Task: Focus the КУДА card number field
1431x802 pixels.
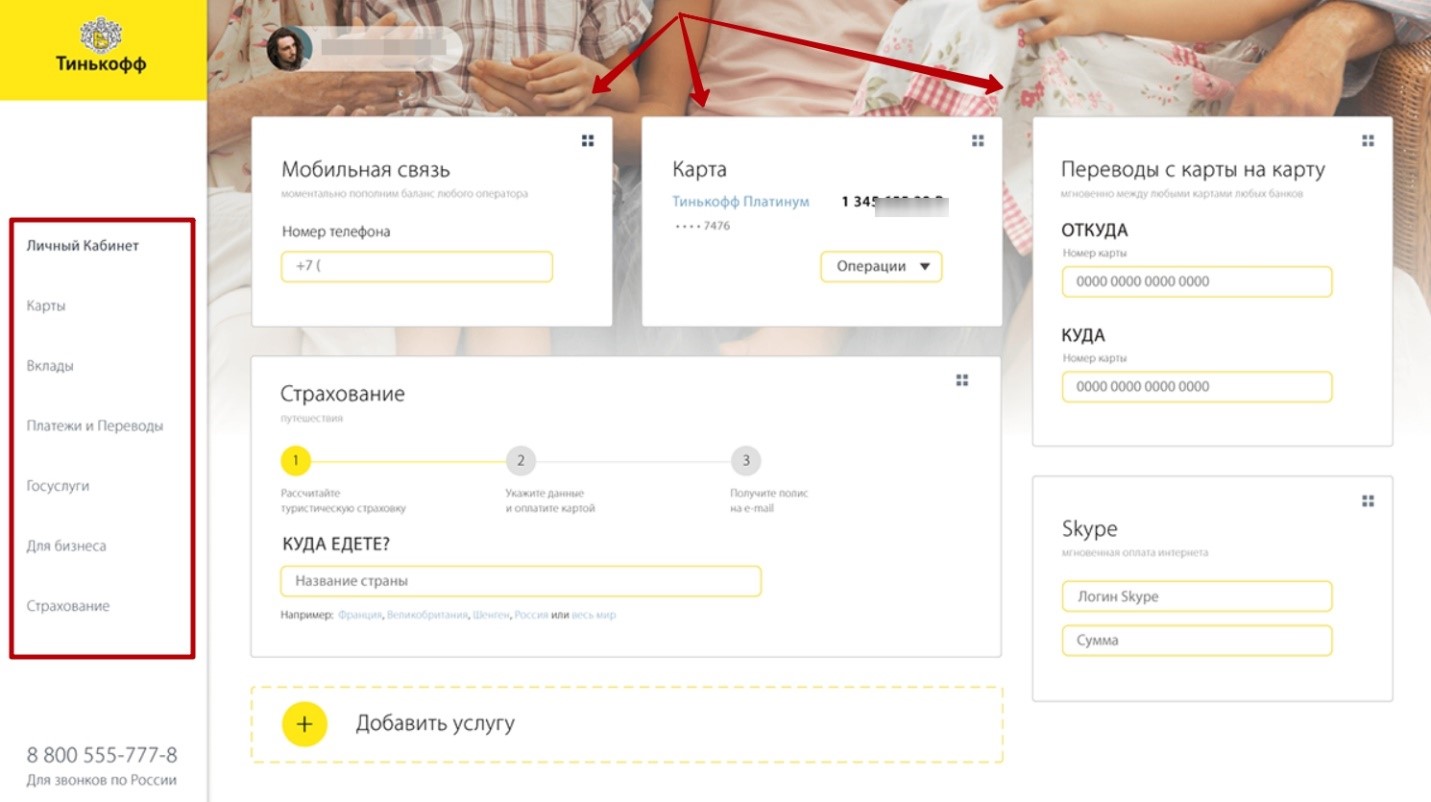Action: coord(1197,387)
